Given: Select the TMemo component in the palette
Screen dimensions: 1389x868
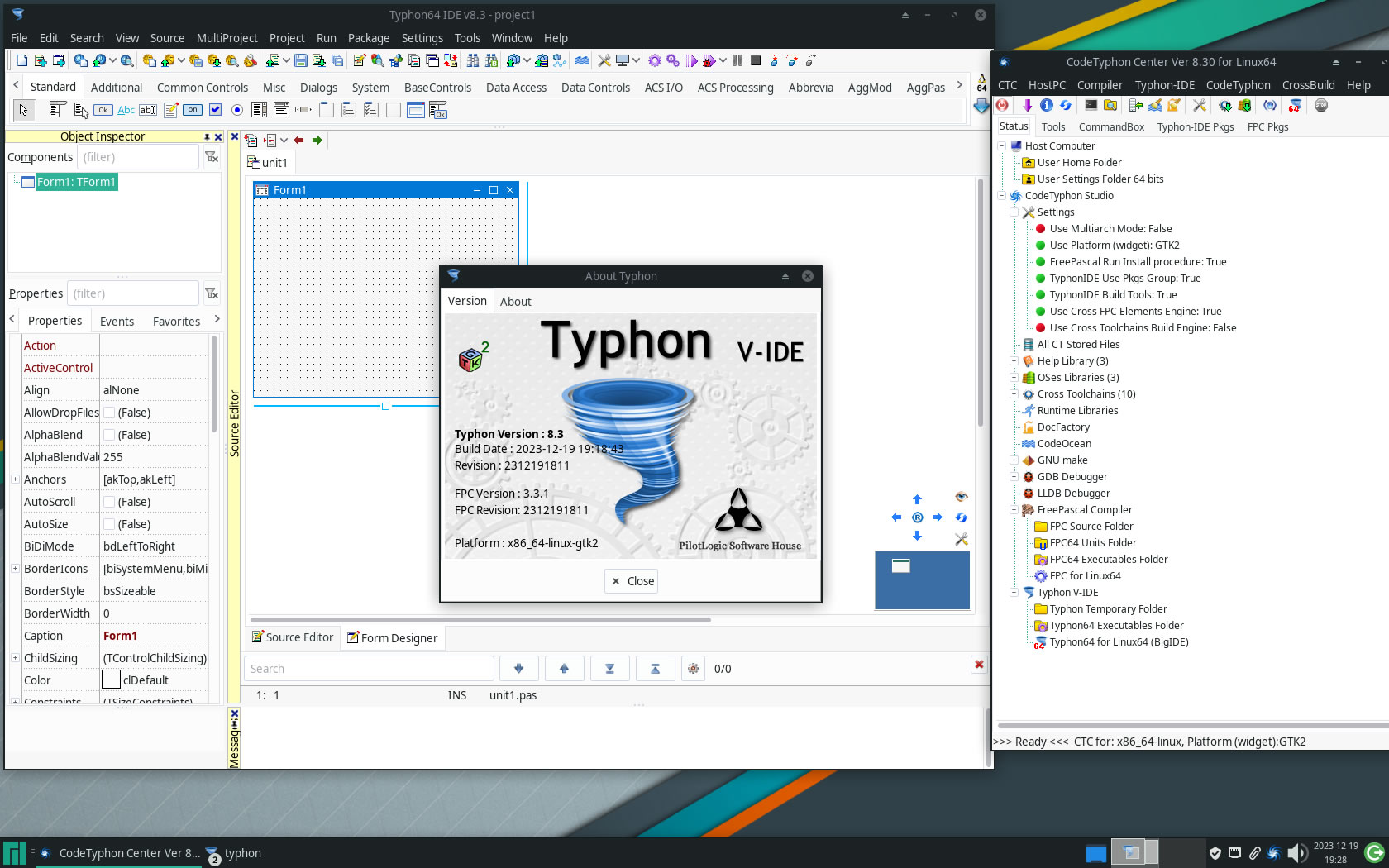Looking at the screenshot, I should coord(170,110).
